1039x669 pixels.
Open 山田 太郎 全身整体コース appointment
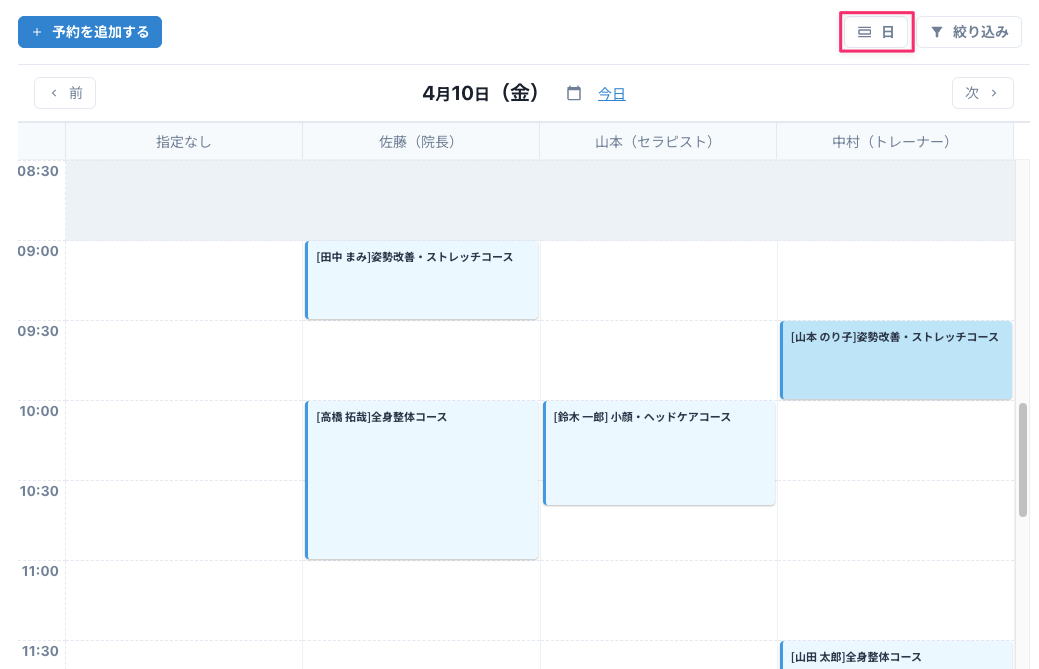[x=896, y=656]
